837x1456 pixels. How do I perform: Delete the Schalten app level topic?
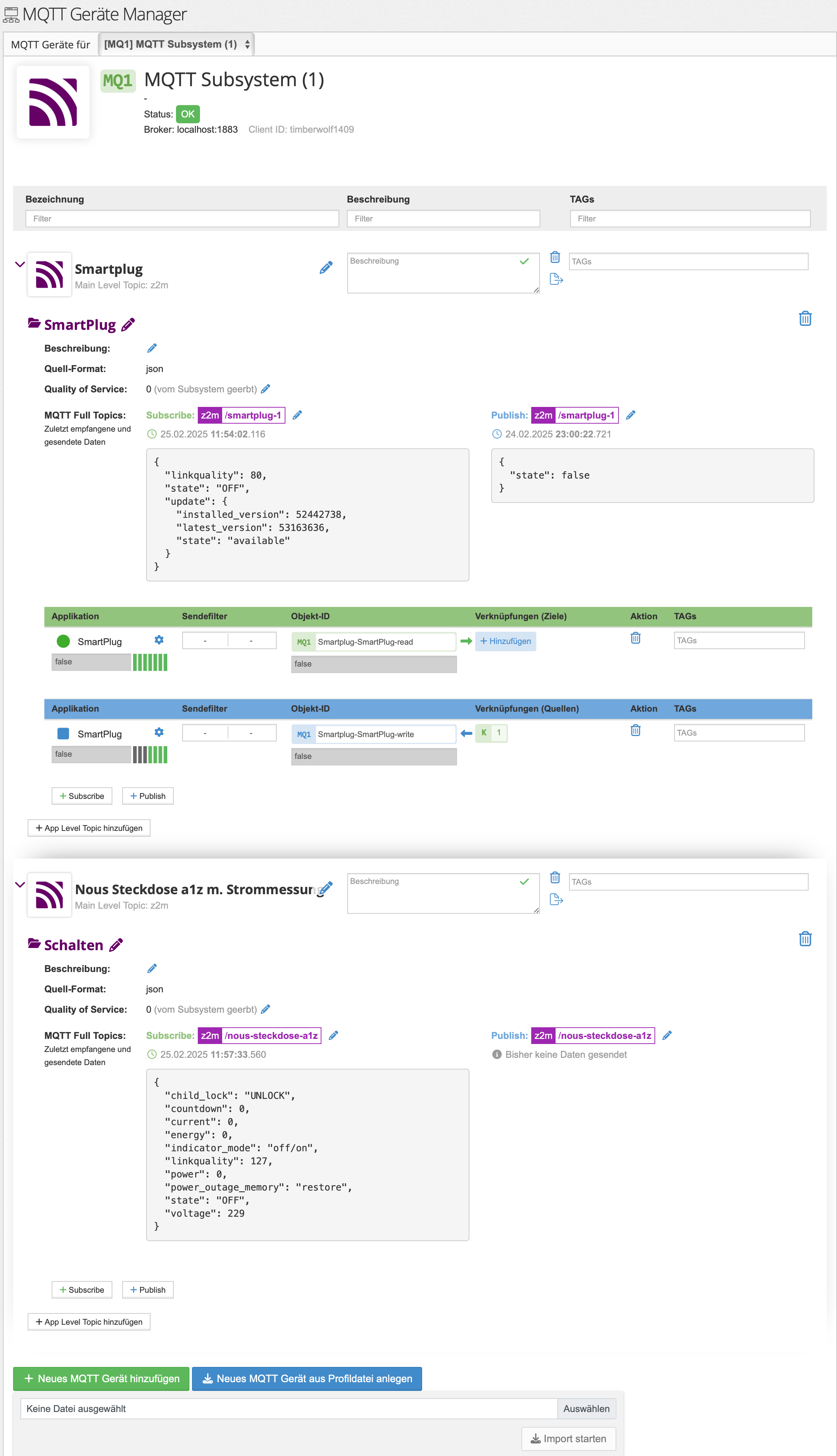pyautogui.click(x=805, y=939)
